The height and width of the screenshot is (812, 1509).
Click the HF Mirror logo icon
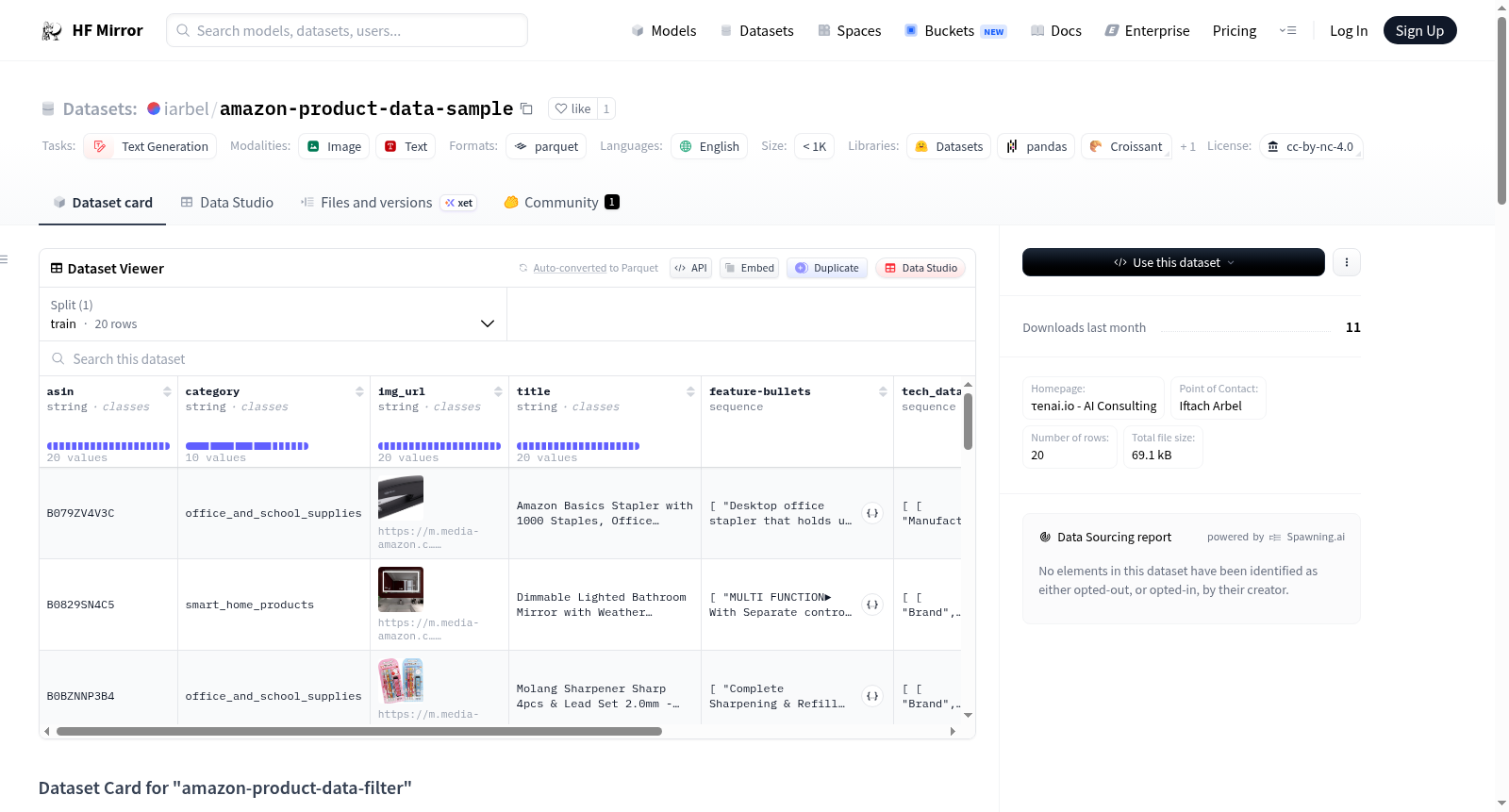point(52,31)
